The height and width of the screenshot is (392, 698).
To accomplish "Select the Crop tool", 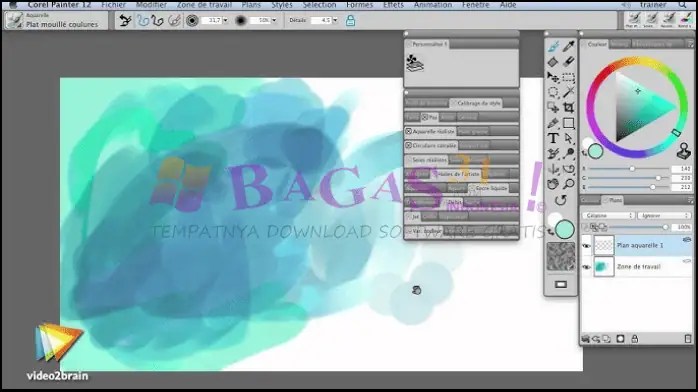I will tap(568, 107).
